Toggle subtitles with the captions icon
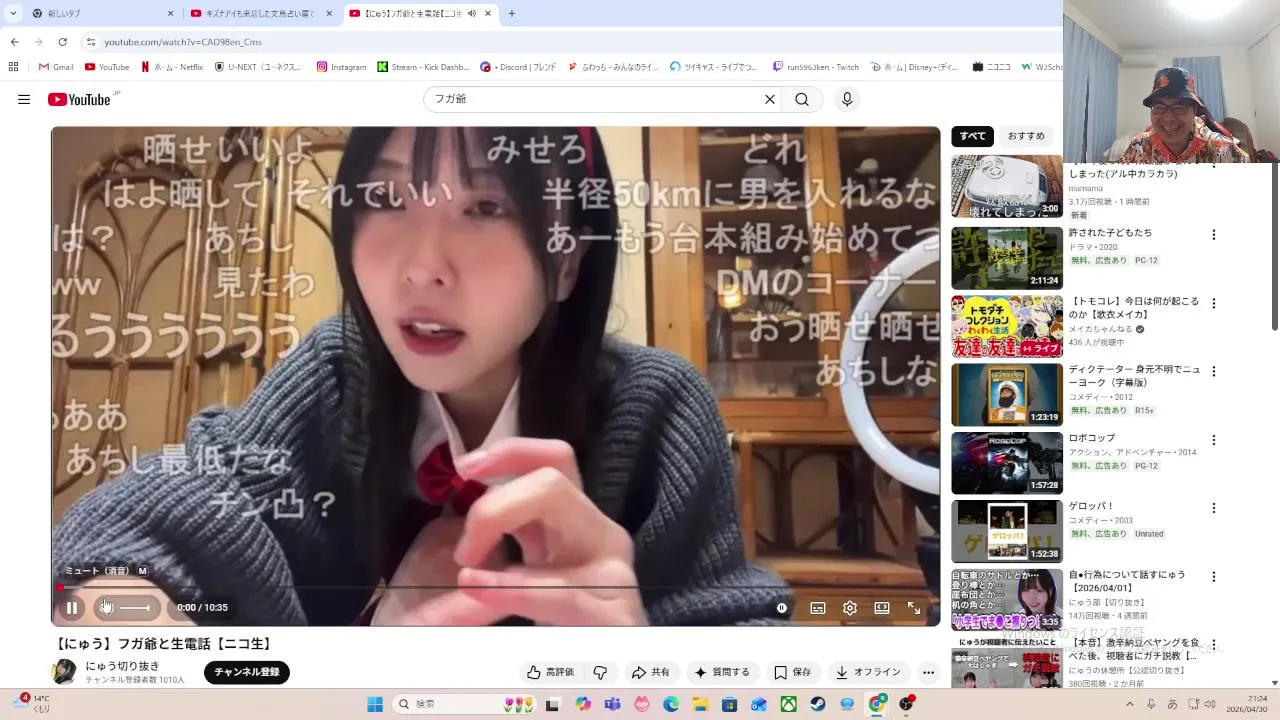1280x720 pixels. 818,608
